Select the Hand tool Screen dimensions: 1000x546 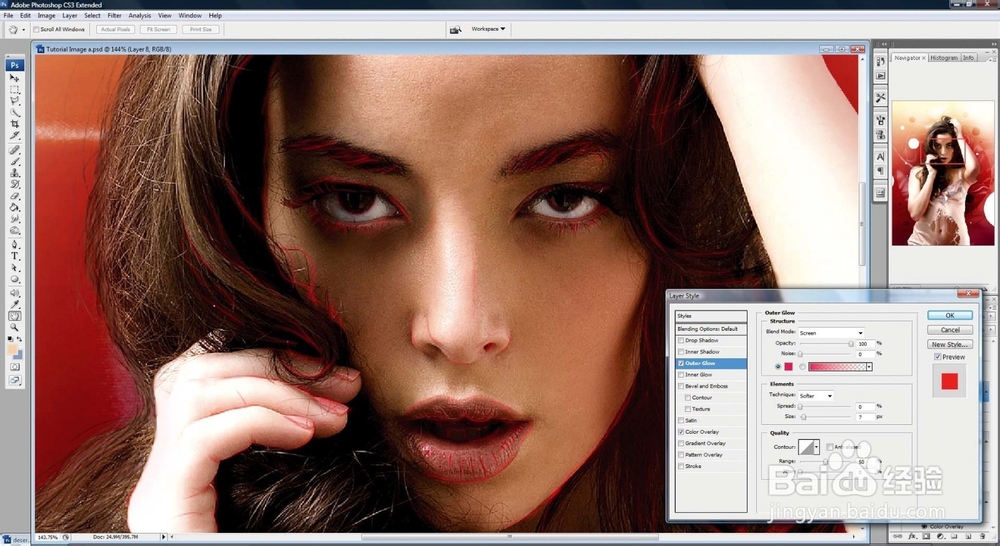coord(14,316)
